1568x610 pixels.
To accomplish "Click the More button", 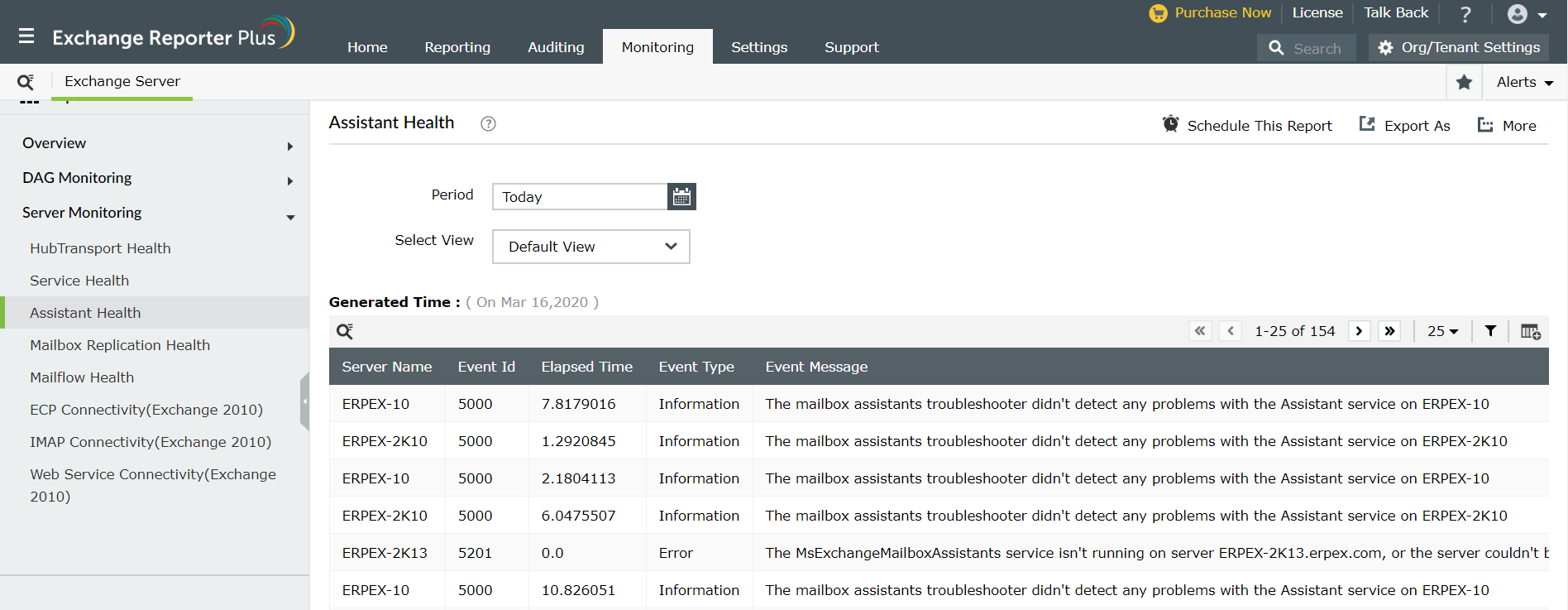I will click(x=1507, y=125).
